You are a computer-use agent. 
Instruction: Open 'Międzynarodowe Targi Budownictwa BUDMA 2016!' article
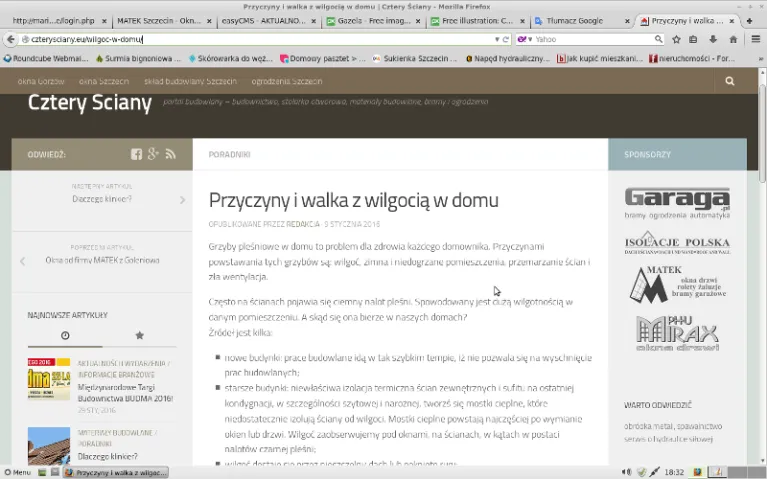(x=125, y=393)
